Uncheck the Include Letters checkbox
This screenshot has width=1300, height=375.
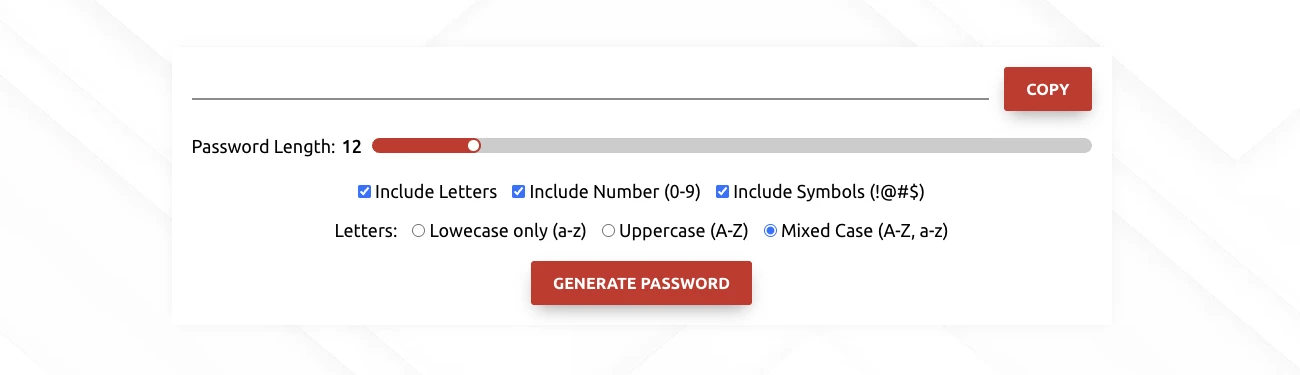pos(365,191)
